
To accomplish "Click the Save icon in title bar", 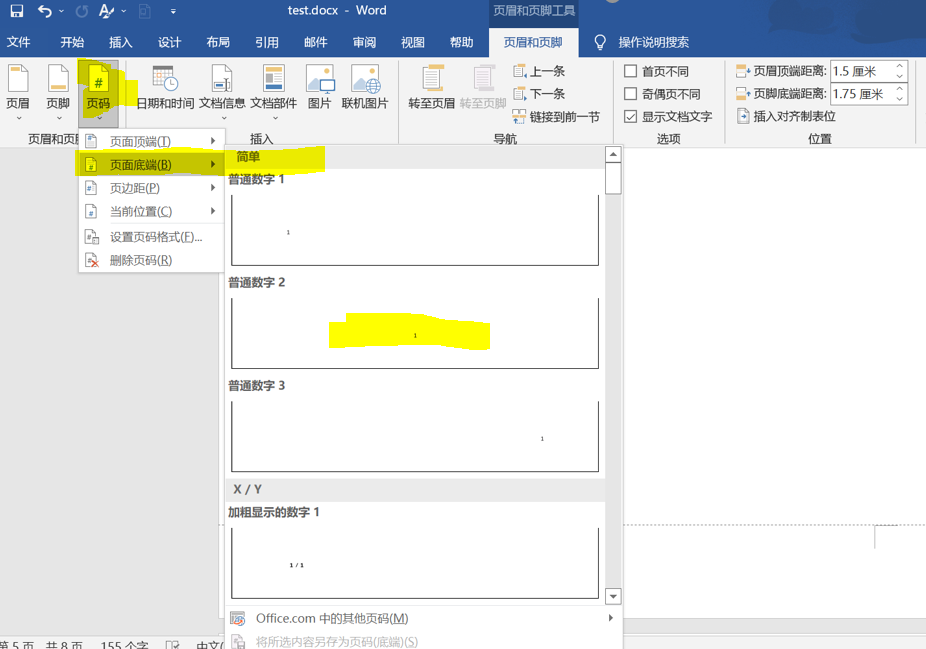I will pos(17,11).
